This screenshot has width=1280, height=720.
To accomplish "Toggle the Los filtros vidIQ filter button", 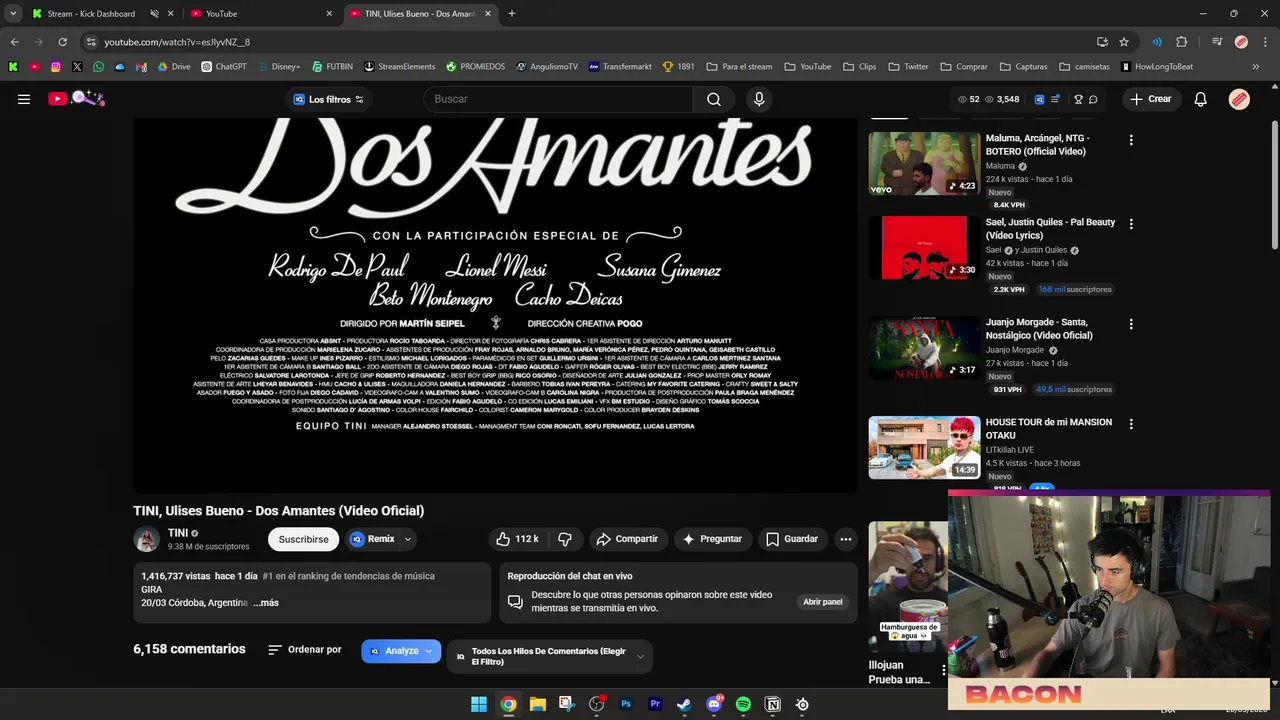I will [328, 99].
